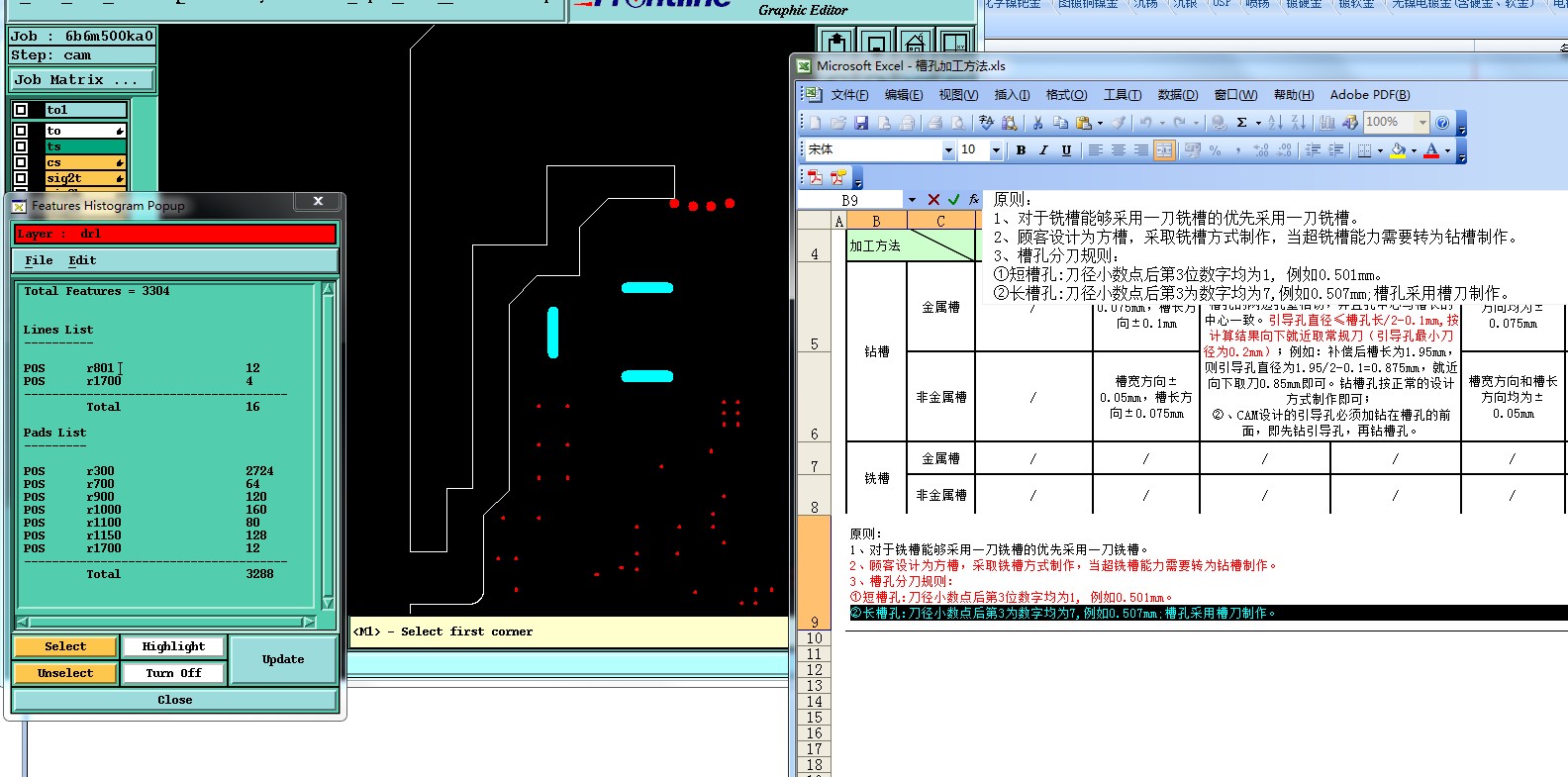The width and height of the screenshot is (1568, 777).
Task: Toggle Underline formatting in Excel
Action: click(x=1066, y=150)
